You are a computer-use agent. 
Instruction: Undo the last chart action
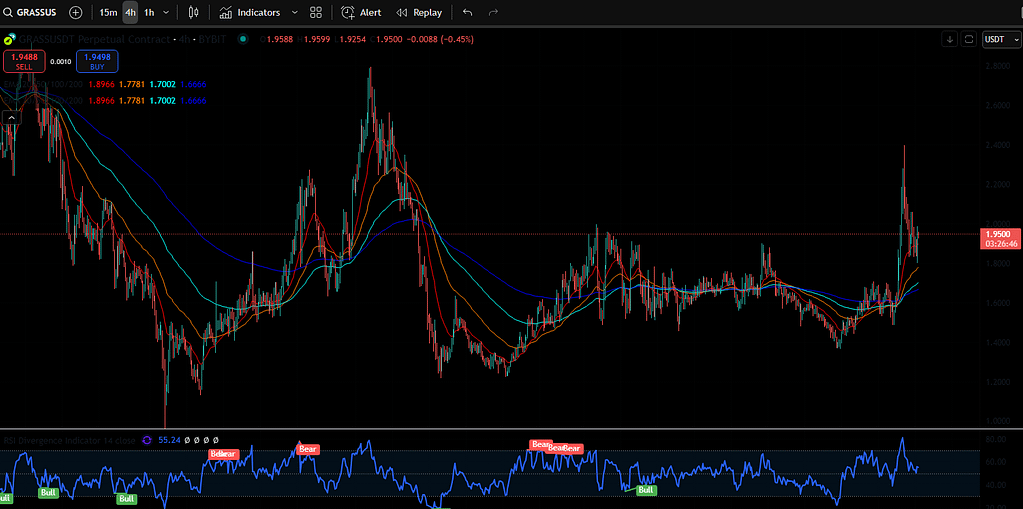pyautogui.click(x=467, y=12)
